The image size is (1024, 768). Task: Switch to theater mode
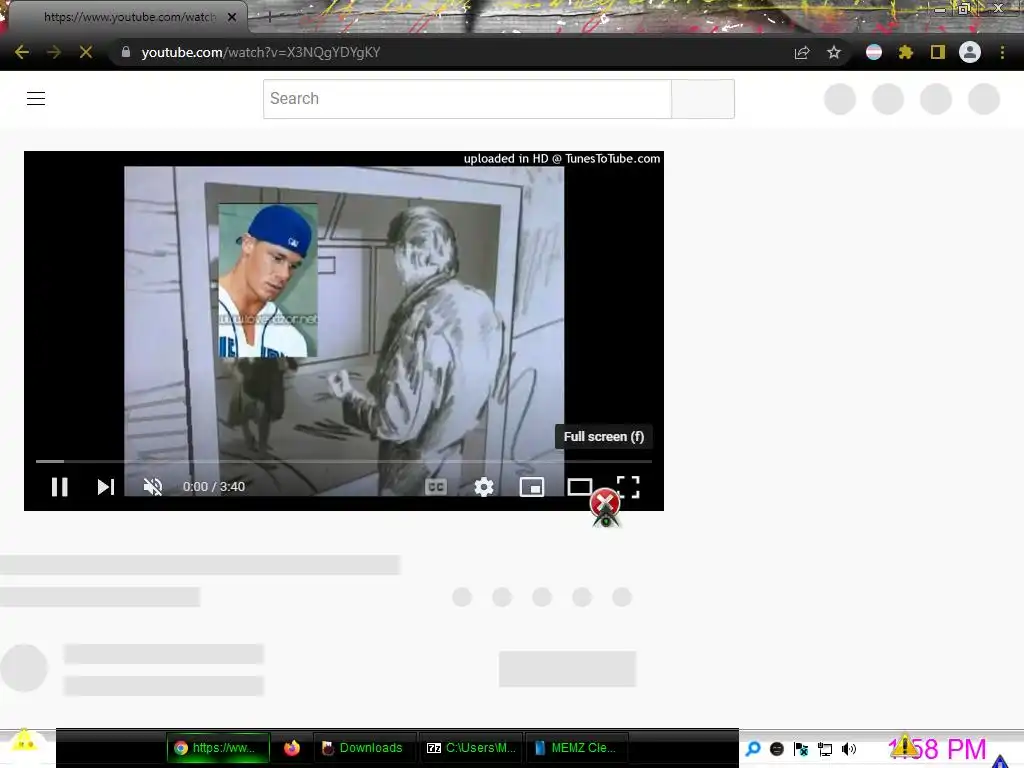tap(579, 487)
